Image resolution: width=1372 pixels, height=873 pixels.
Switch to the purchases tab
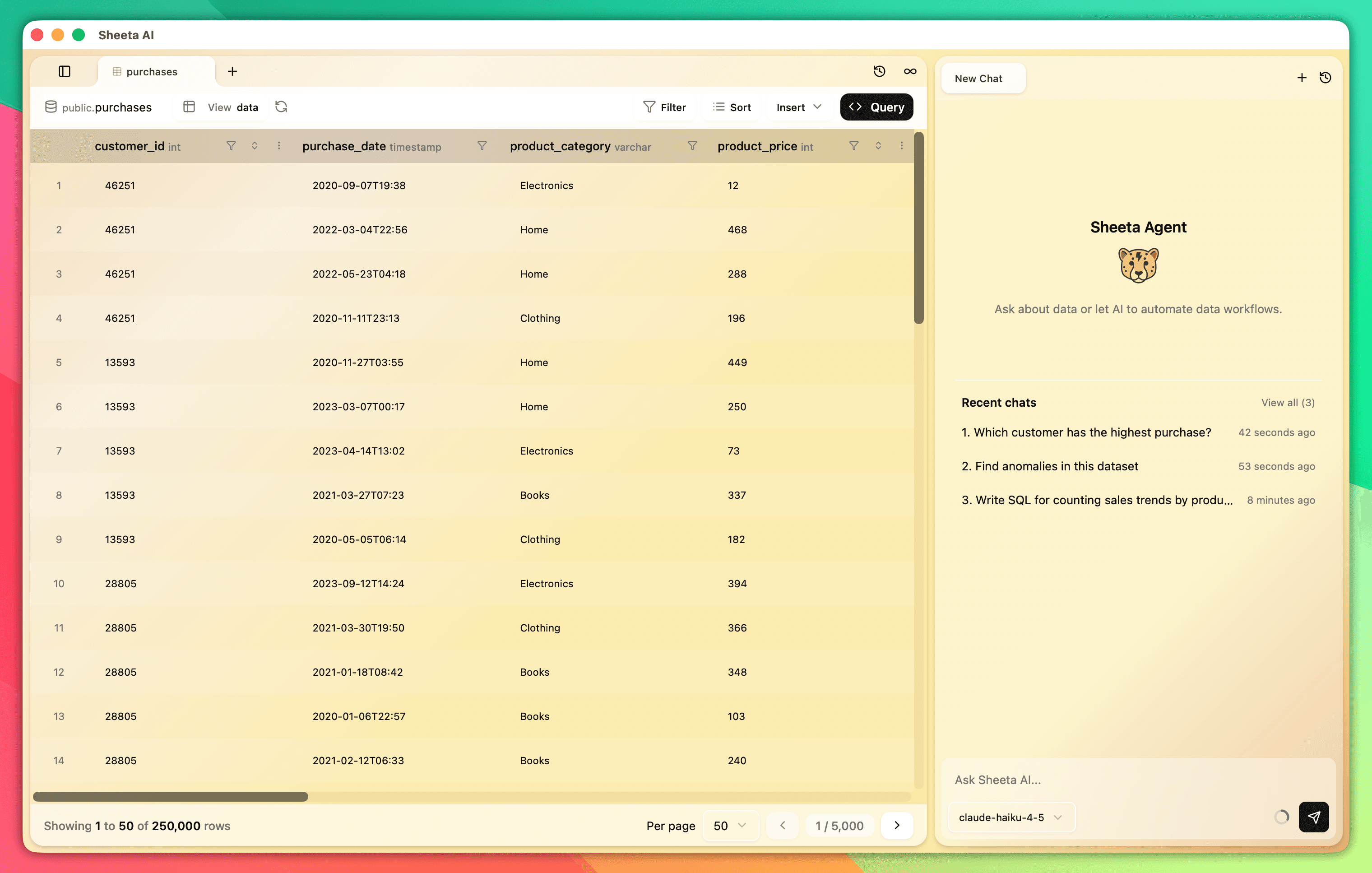152,71
